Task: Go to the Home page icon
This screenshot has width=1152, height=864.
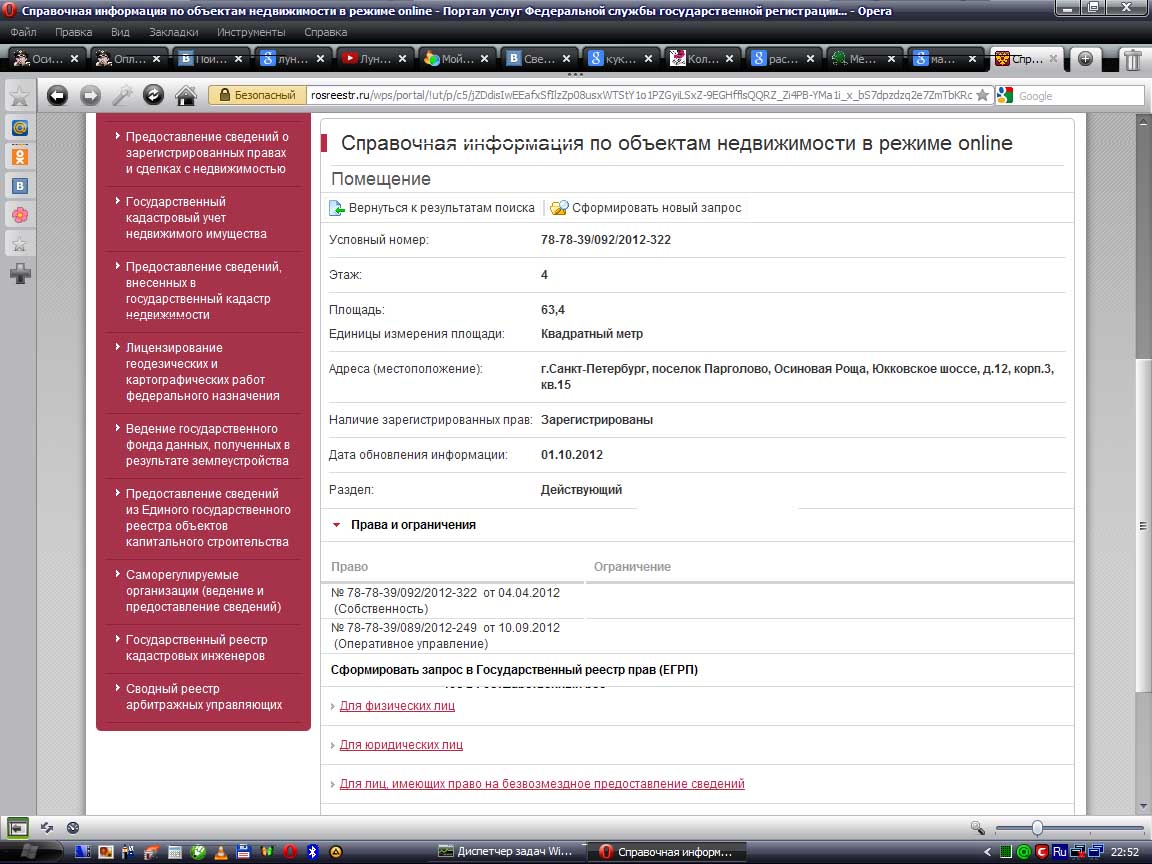Action: coord(185,95)
